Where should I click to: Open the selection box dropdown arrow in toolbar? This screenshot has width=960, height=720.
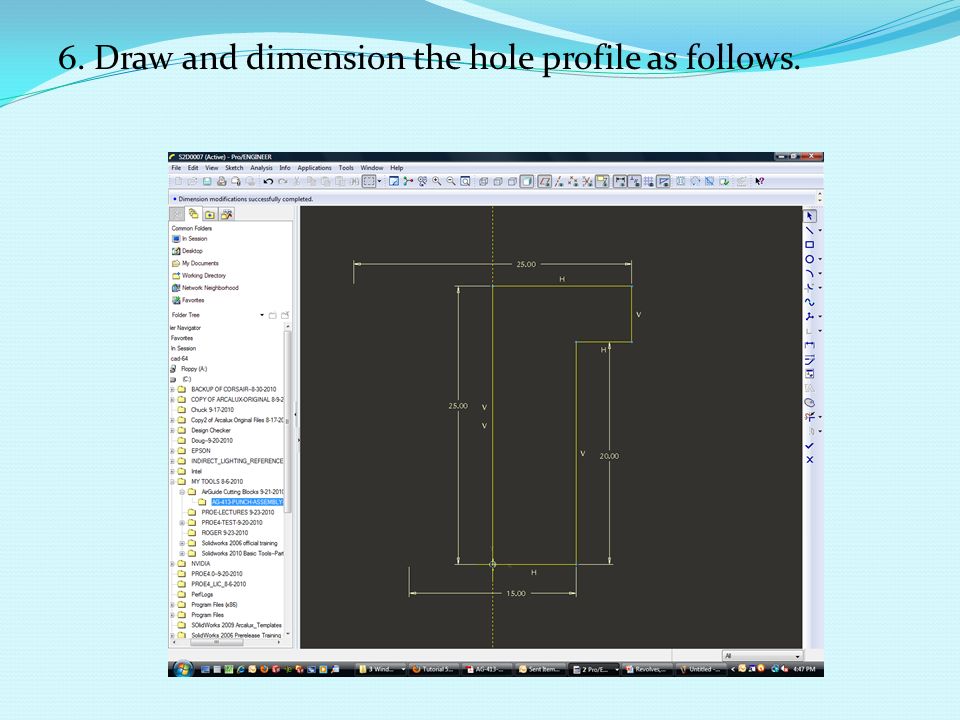click(379, 181)
